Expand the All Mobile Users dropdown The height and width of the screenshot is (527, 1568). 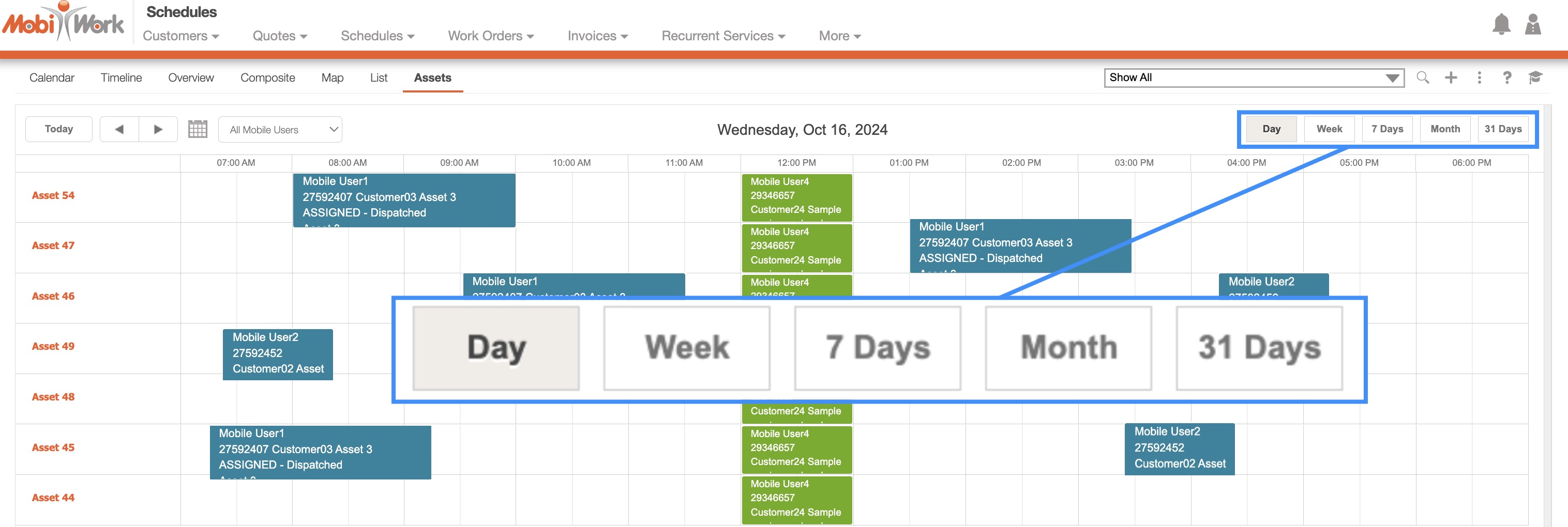(280, 130)
